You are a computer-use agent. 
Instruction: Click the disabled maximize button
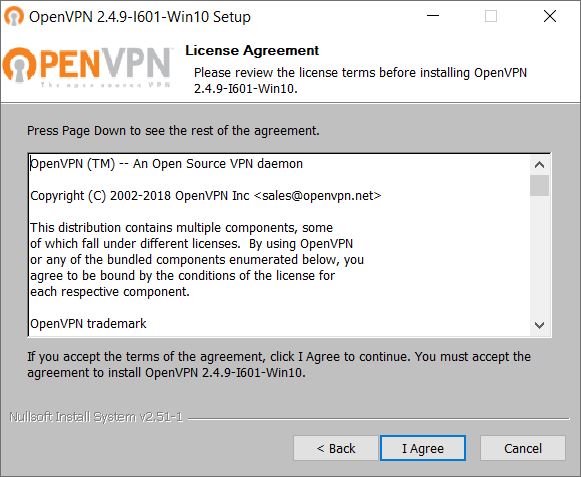pos(491,16)
